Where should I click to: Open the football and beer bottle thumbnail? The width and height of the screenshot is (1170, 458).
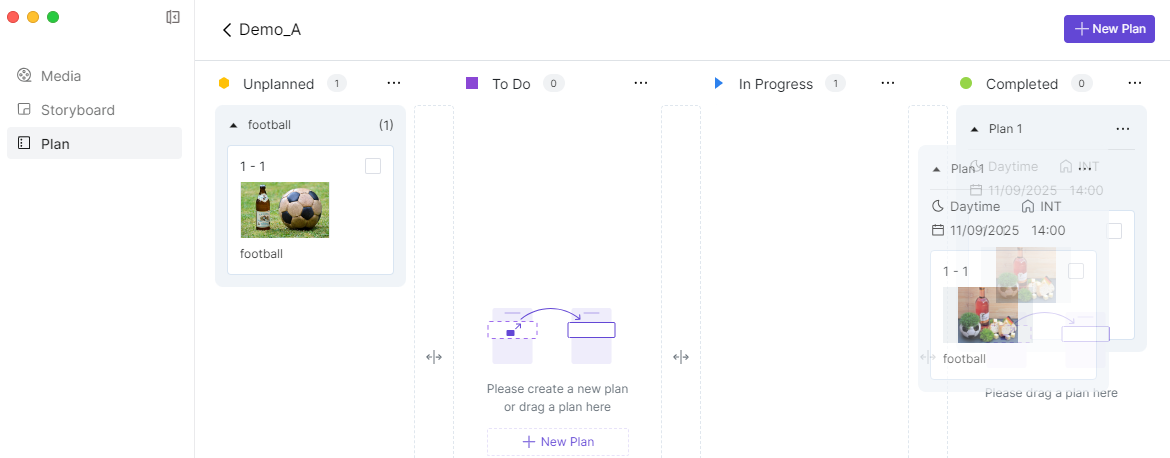coord(285,210)
